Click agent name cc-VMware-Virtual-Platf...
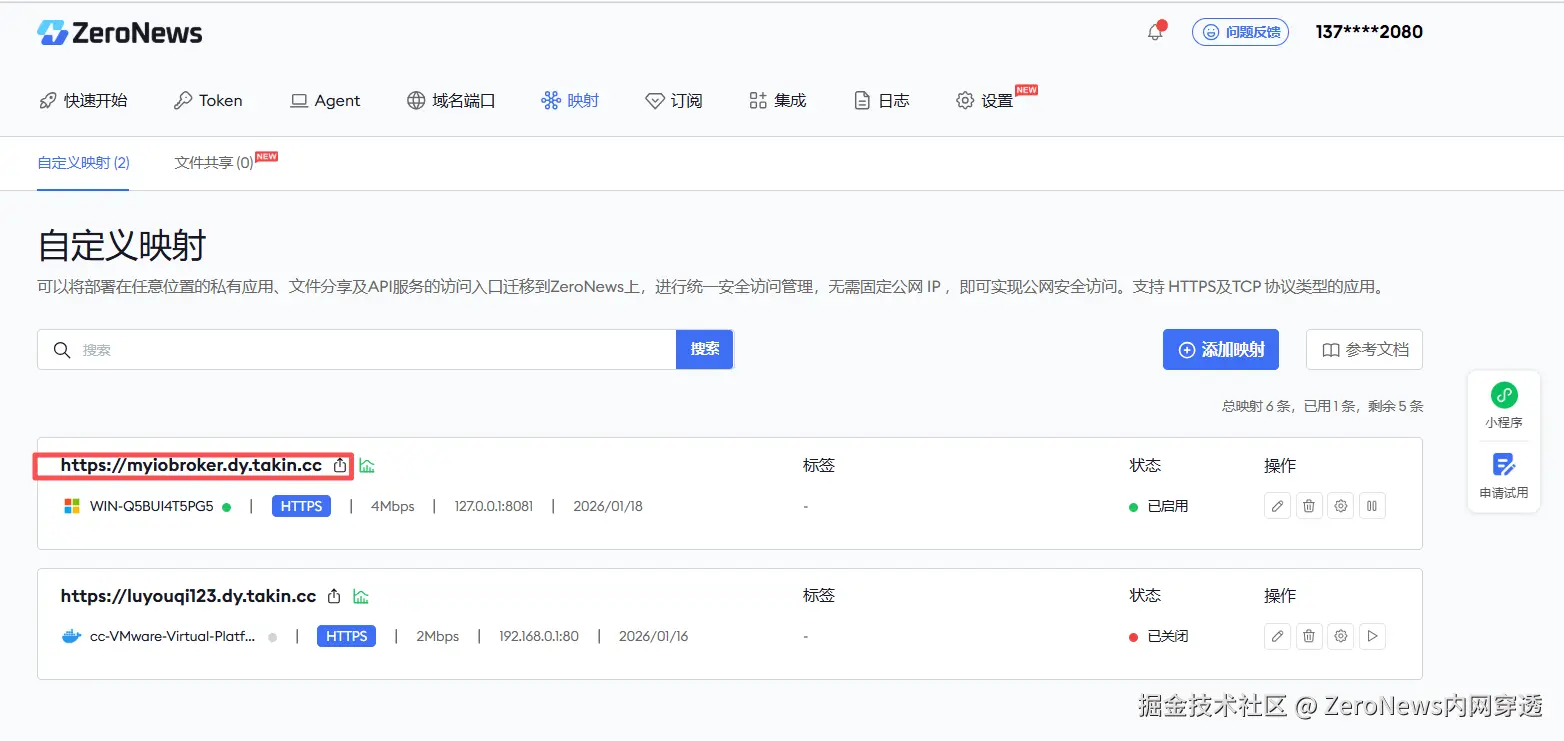Viewport: 1564px width, 741px height. (x=172, y=636)
